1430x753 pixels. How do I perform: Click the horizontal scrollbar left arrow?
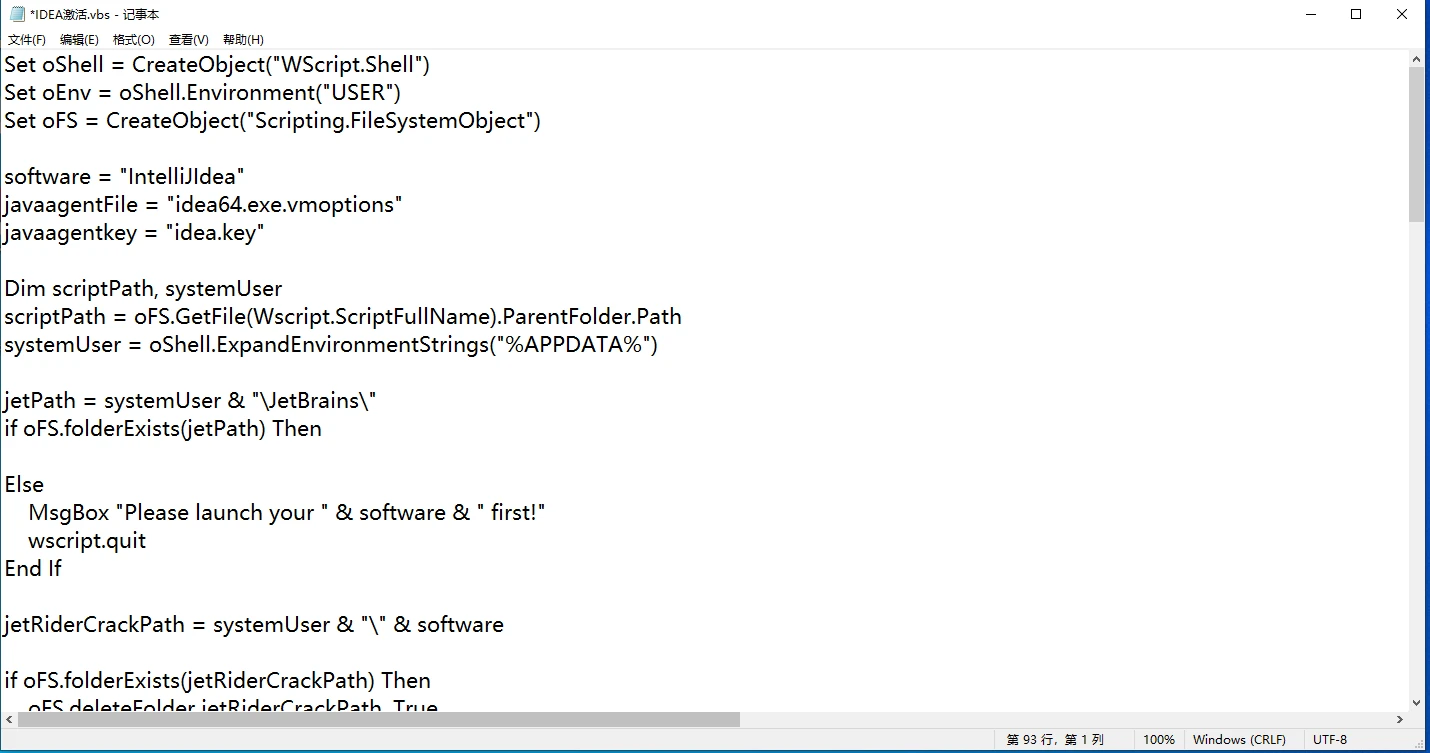(9, 720)
